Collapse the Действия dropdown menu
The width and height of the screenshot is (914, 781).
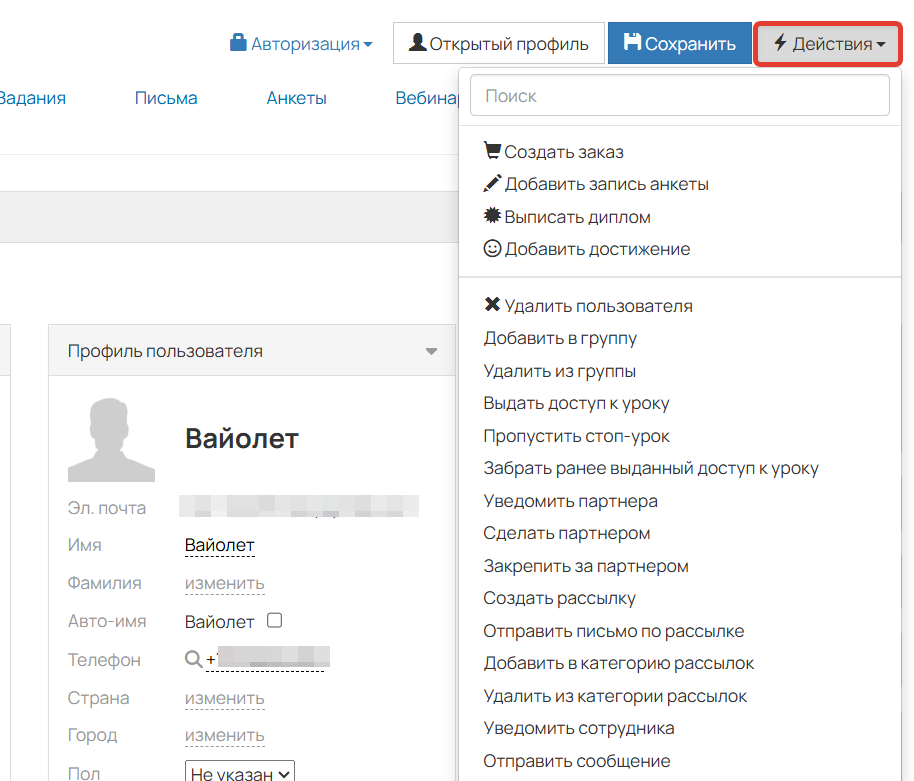tap(828, 44)
